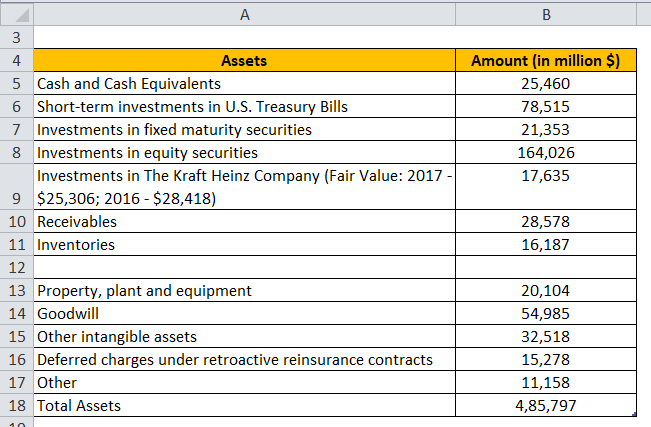Click the value 164,026 cell
Image resolution: width=651 pixels, height=427 pixels.
546,152
